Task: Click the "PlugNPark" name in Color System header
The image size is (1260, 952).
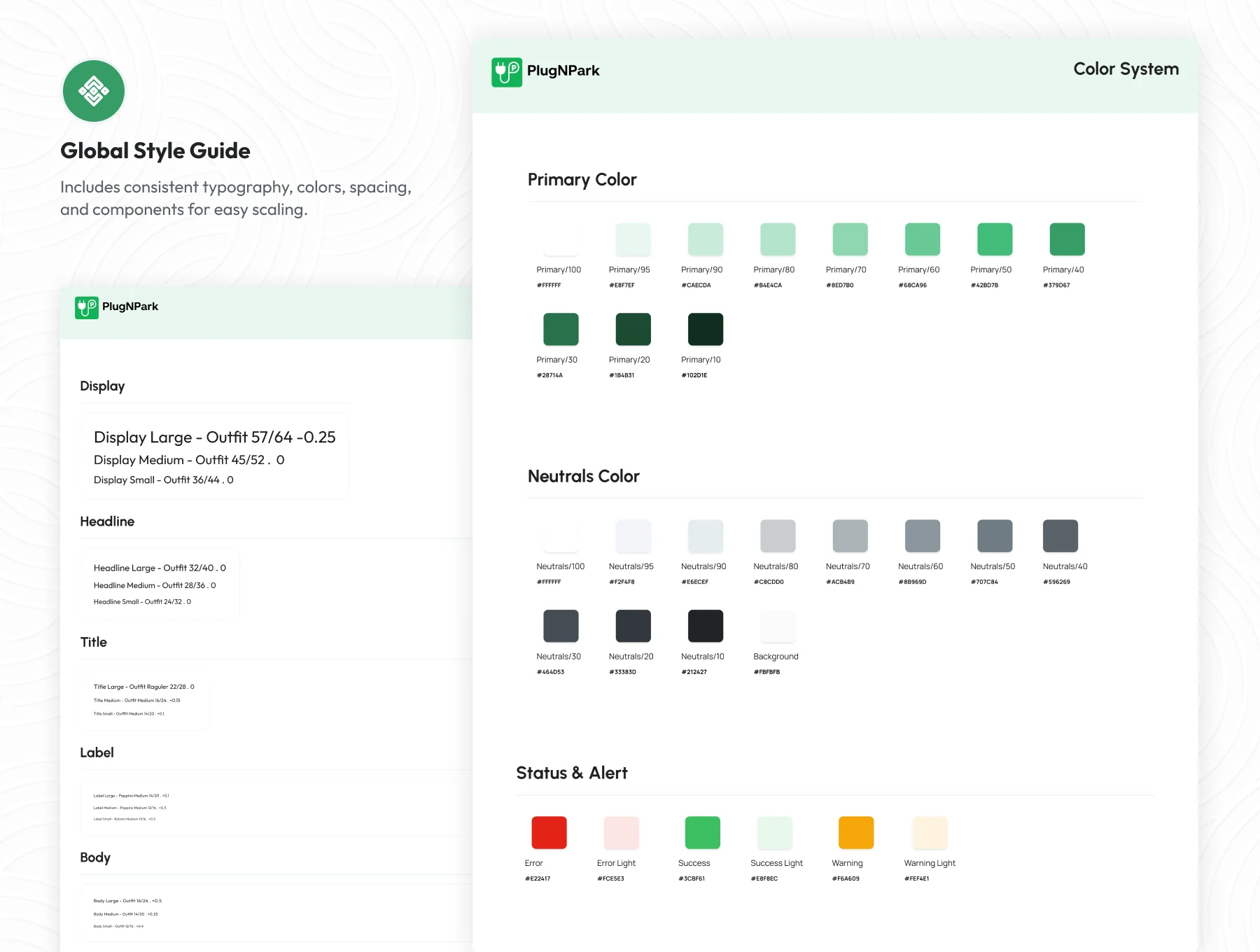Action: click(563, 71)
